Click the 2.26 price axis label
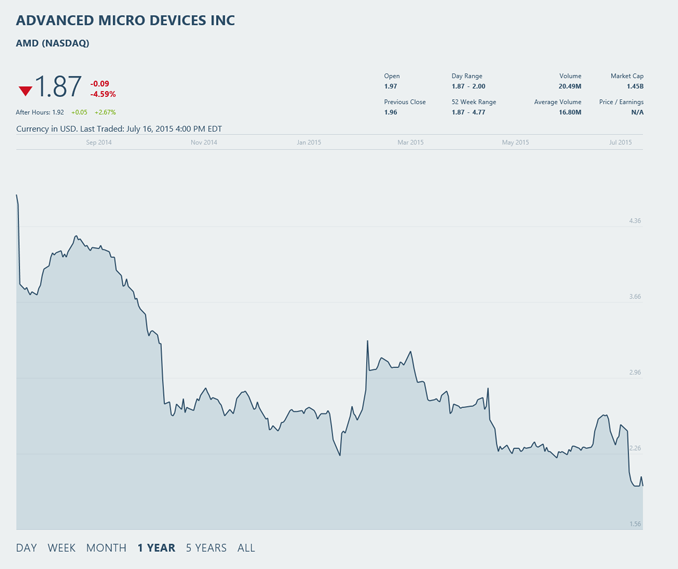 point(635,448)
